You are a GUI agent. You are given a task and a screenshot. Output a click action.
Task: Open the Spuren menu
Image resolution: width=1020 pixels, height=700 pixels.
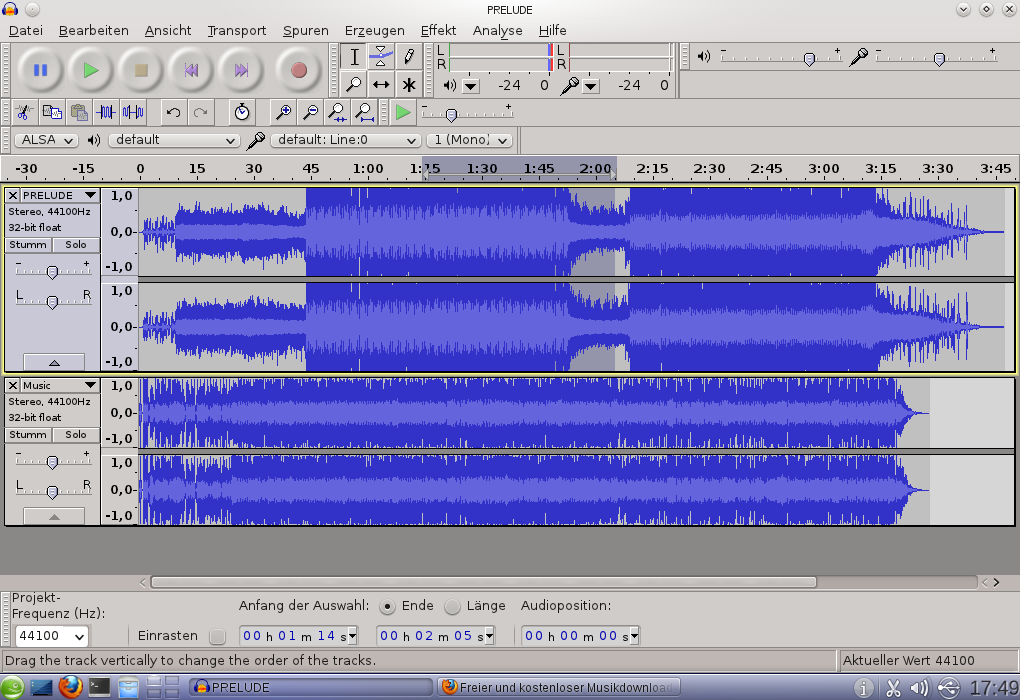306,31
